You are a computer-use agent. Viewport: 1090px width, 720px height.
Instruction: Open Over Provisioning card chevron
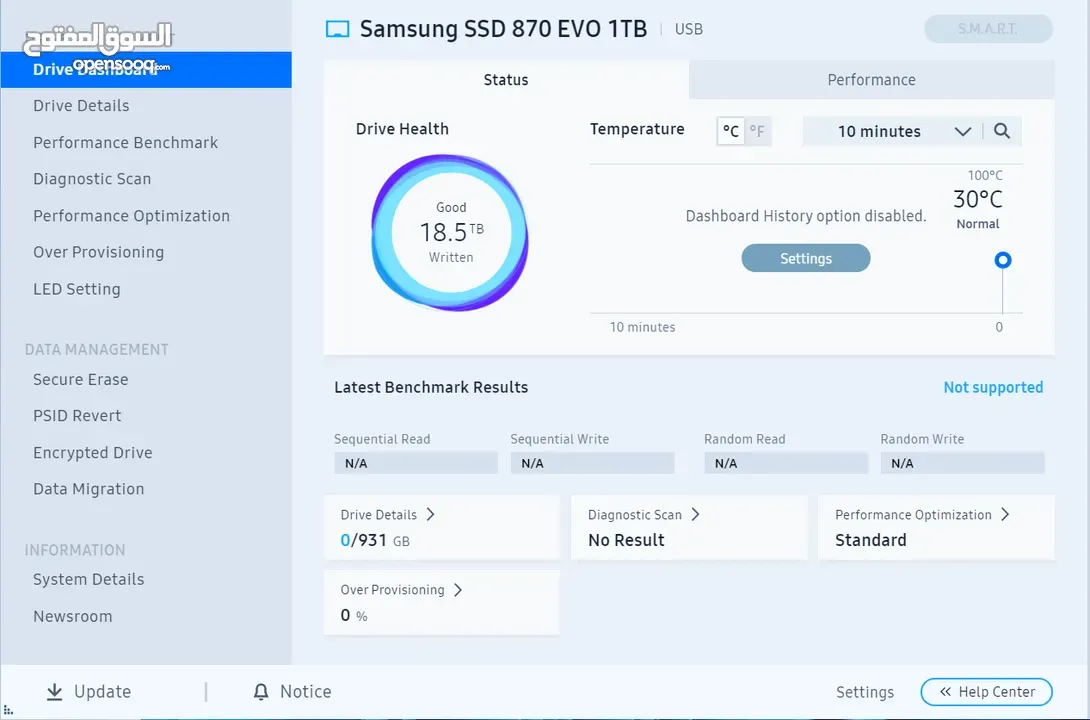coord(457,589)
